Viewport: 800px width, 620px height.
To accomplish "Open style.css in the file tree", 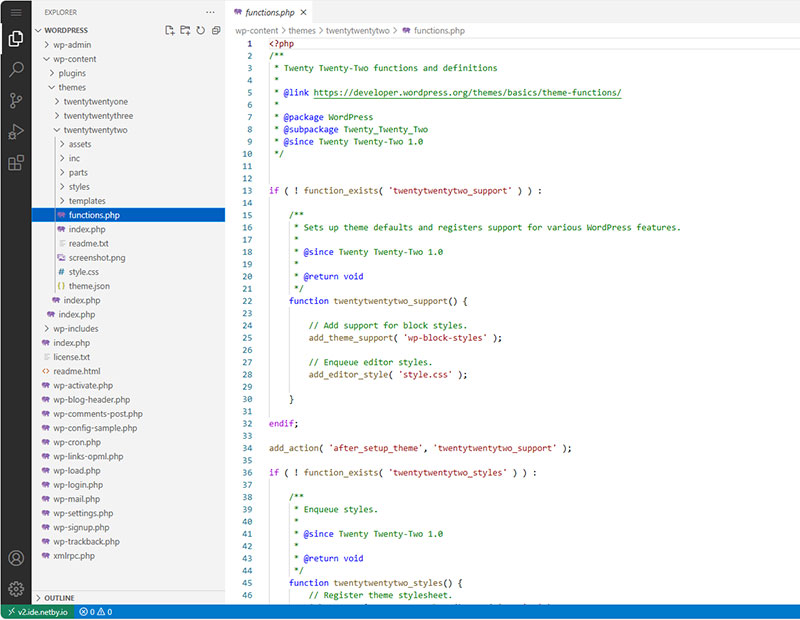I will point(83,271).
